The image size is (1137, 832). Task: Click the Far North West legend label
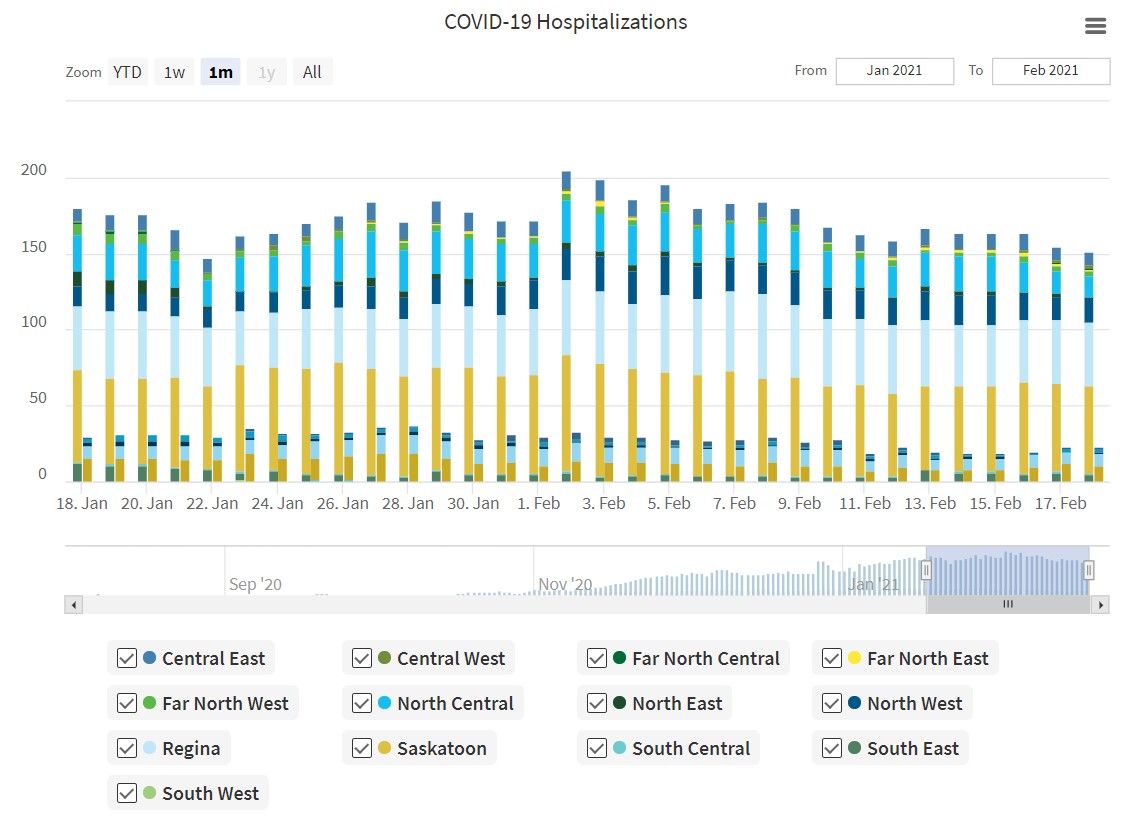[x=226, y=704]
